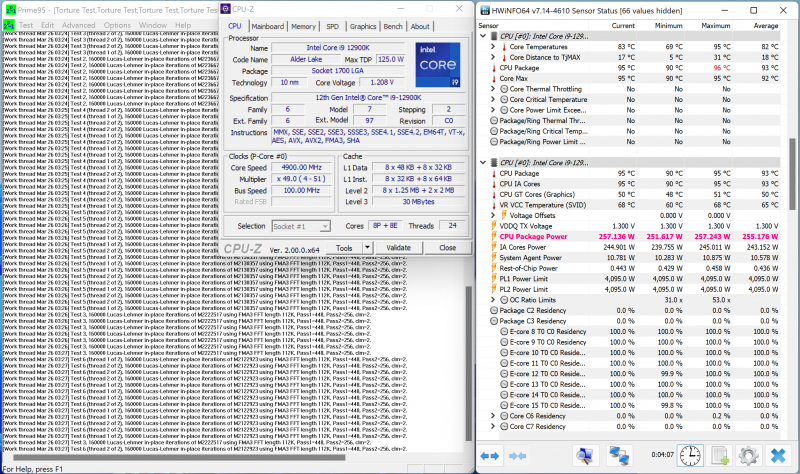800x474 pixels.
Task: Open the HWiNFO settings gear icon
Action: (748, 455)
